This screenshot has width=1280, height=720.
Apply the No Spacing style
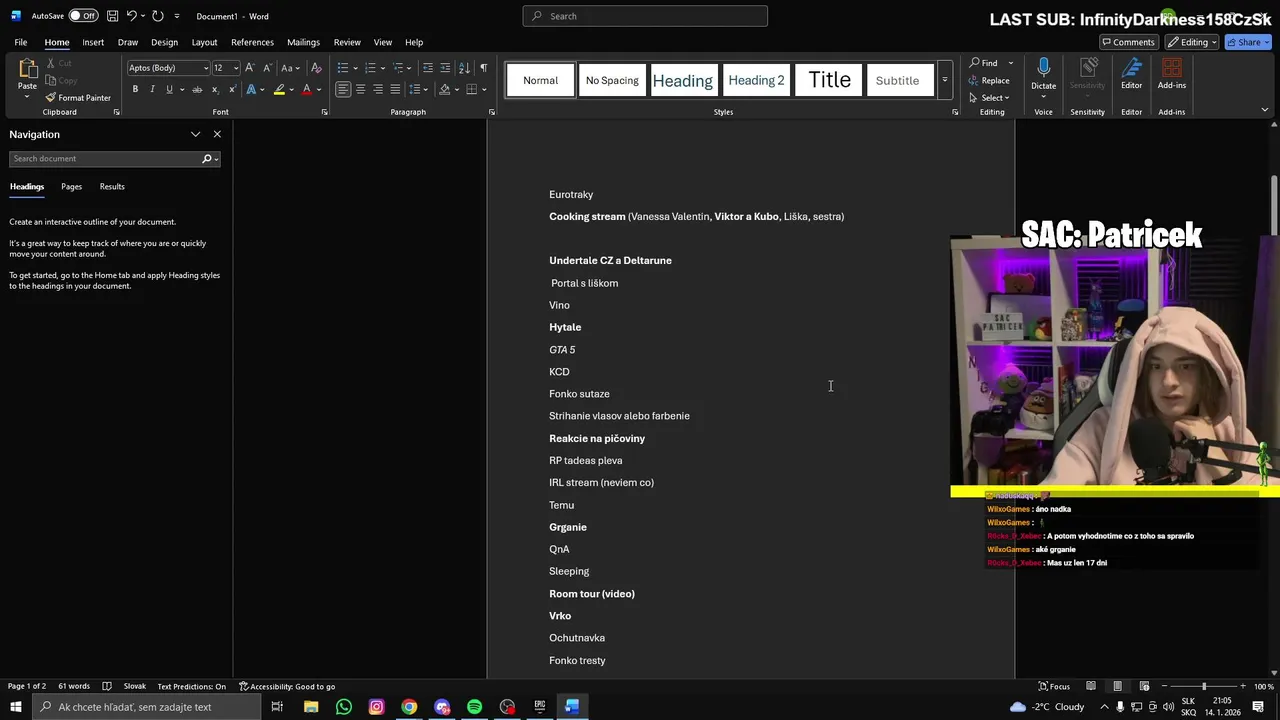point(612,80)
